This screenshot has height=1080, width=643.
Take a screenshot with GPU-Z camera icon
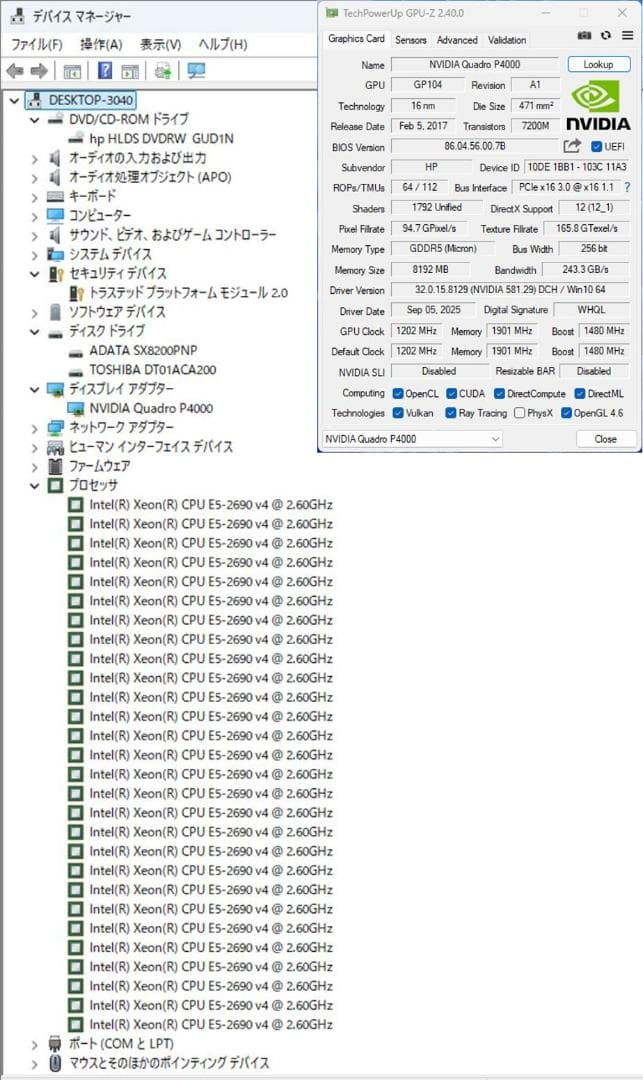[584, 35]
